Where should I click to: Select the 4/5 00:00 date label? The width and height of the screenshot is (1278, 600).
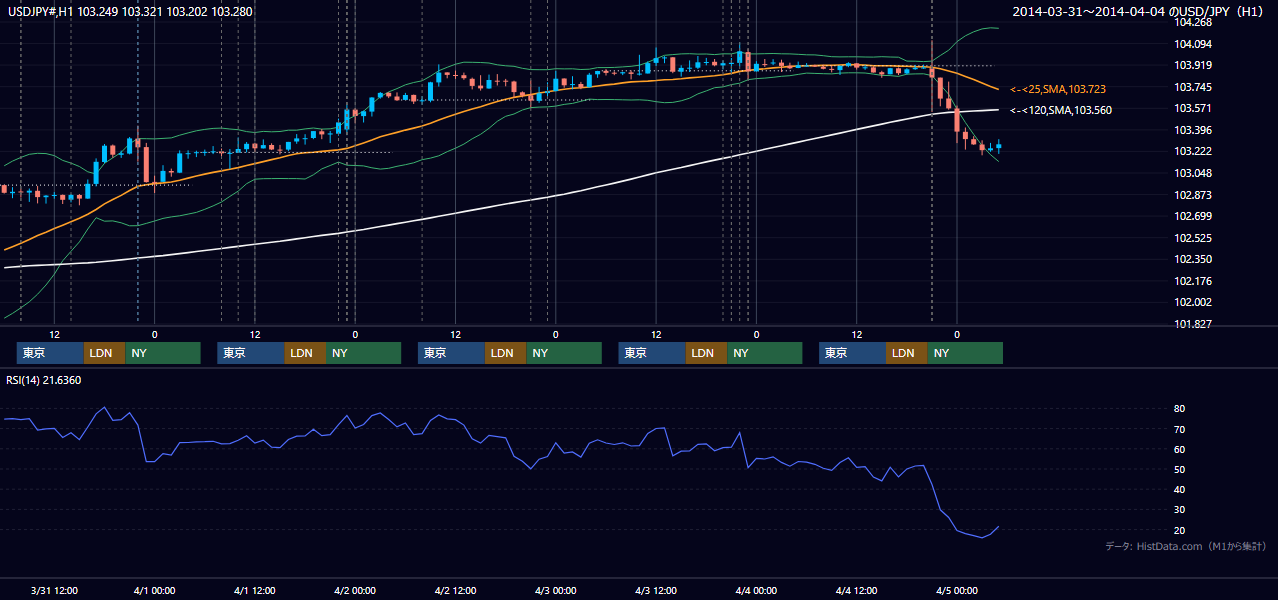[x=956, y=591]
